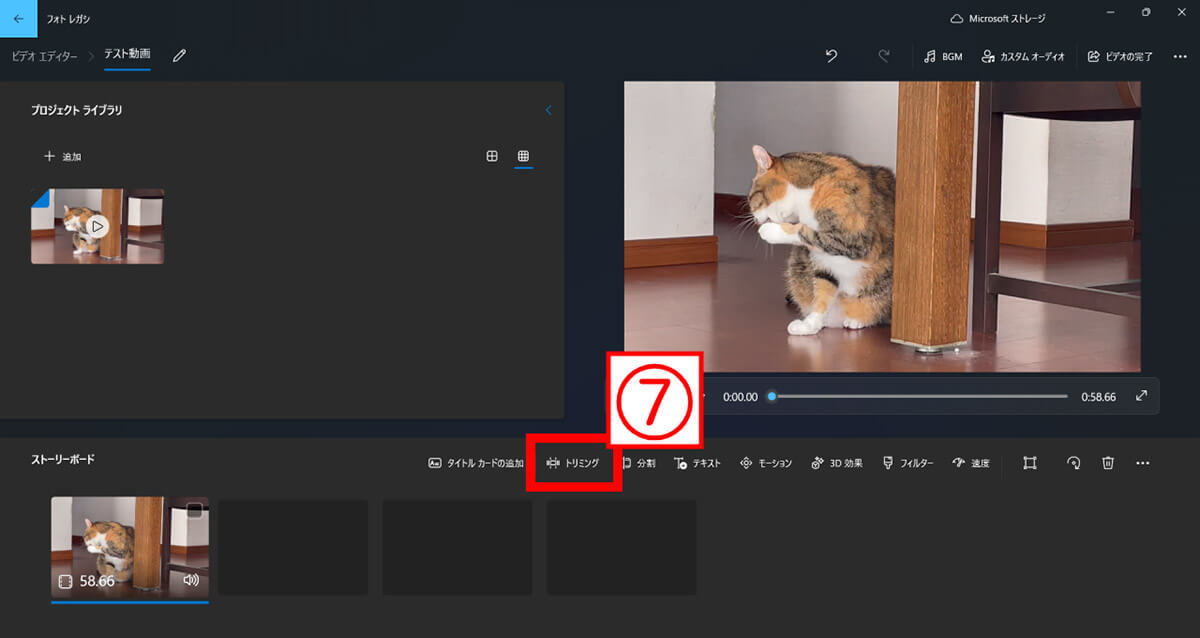Viewport: 1200px width, 638px height.
Task: Open the storyboard's more options ellipsis
Action: click(x=1143, y=463)
